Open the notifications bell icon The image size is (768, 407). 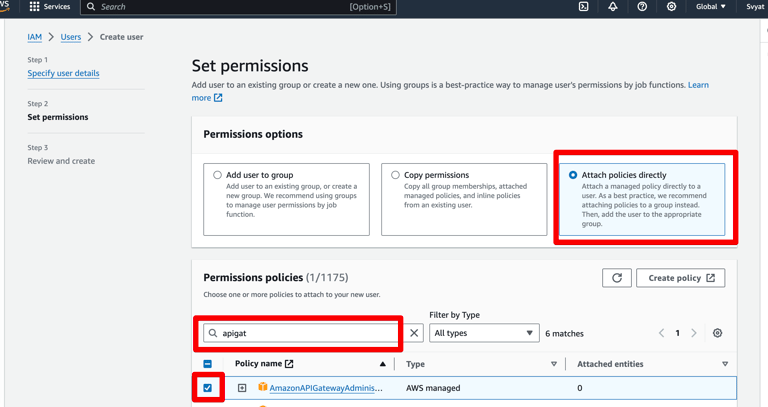tap(613, 7)
